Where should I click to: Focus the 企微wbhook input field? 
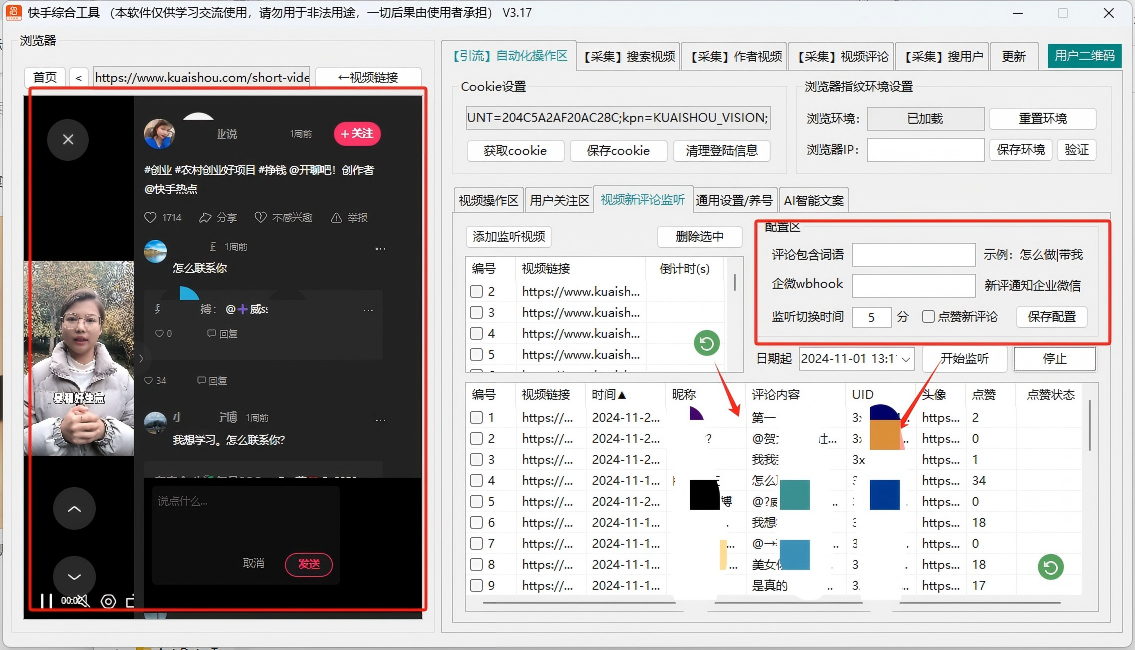[x=914, y=285]
